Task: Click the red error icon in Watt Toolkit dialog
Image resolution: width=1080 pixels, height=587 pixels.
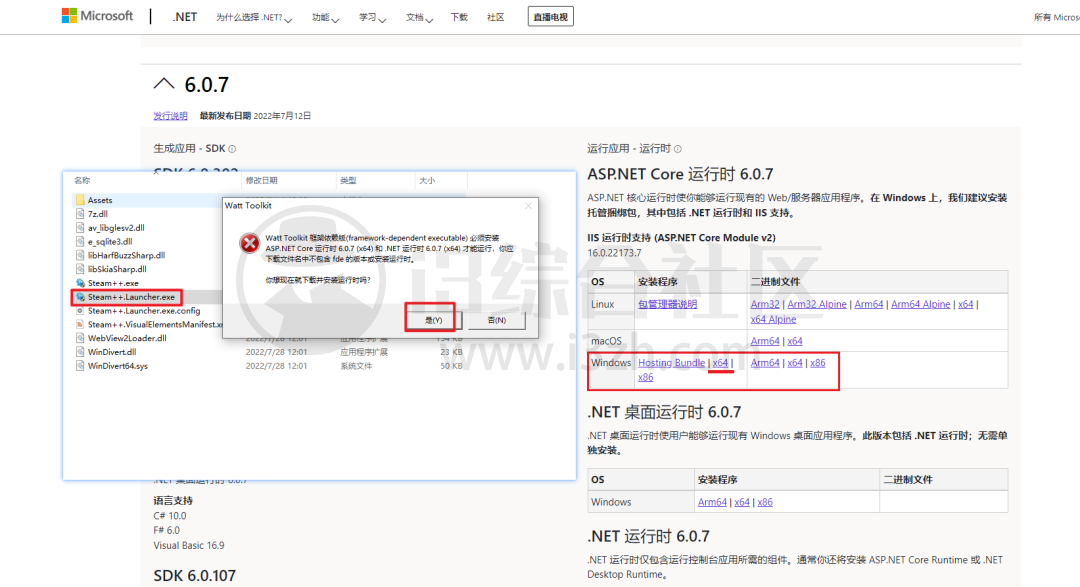Action: [249, 243]
